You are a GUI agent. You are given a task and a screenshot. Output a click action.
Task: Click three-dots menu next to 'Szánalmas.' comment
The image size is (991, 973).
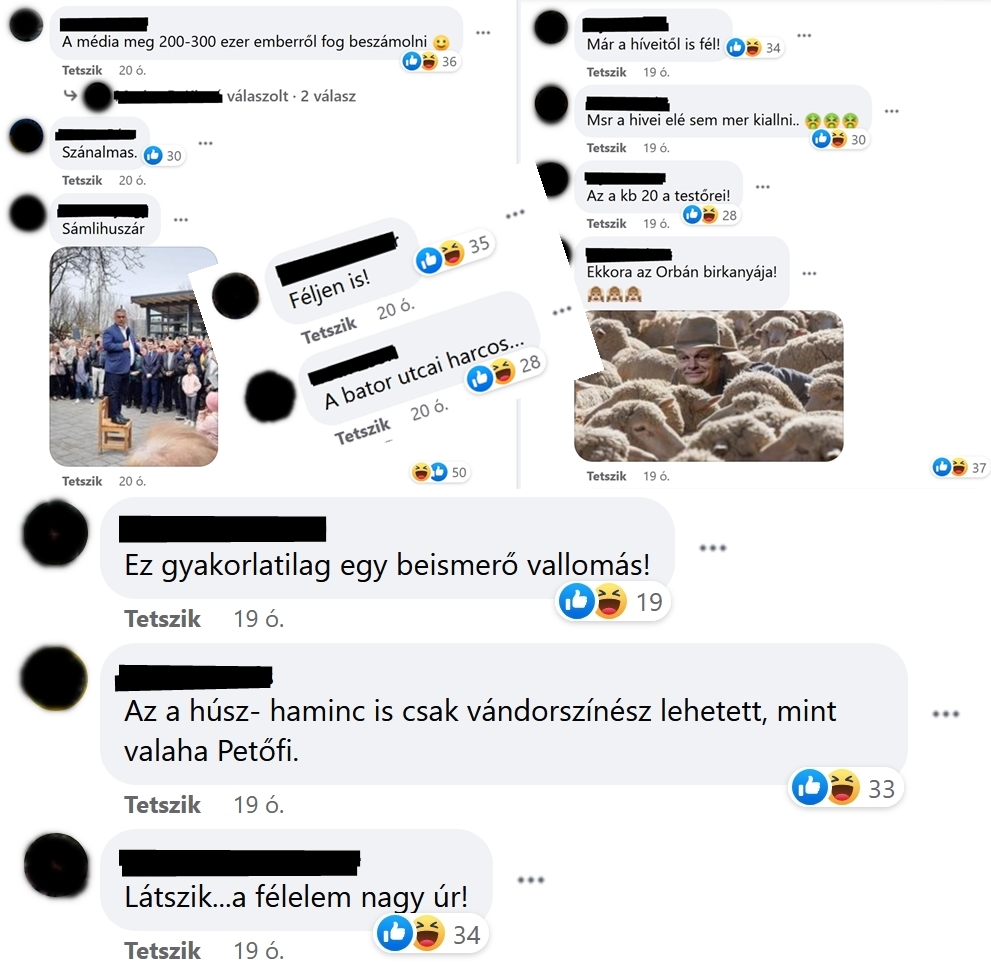pos(205,143)
